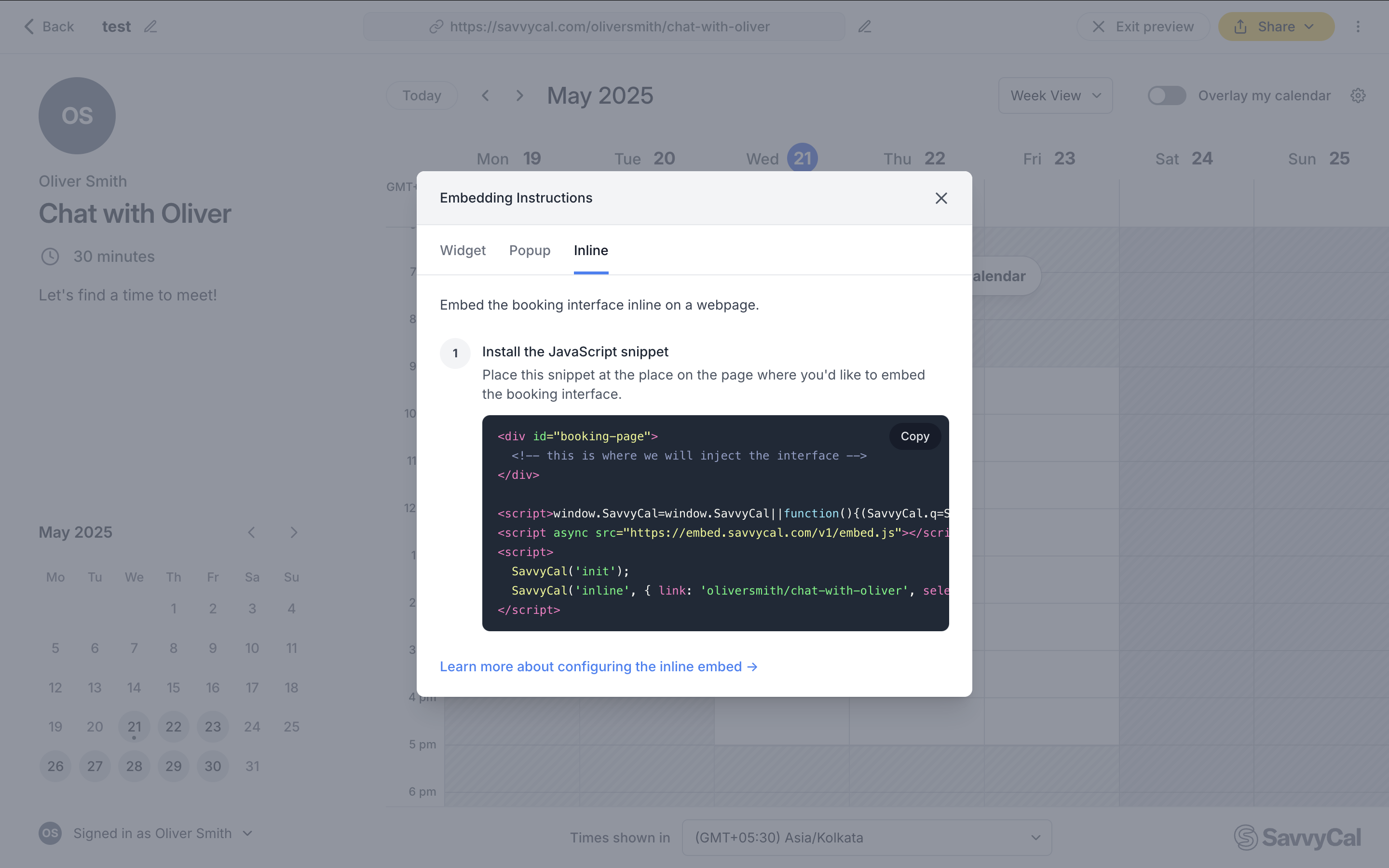The image size is (1389, 868).
Task: Click the 'May 2025' main calendar title
Action: 600,95
